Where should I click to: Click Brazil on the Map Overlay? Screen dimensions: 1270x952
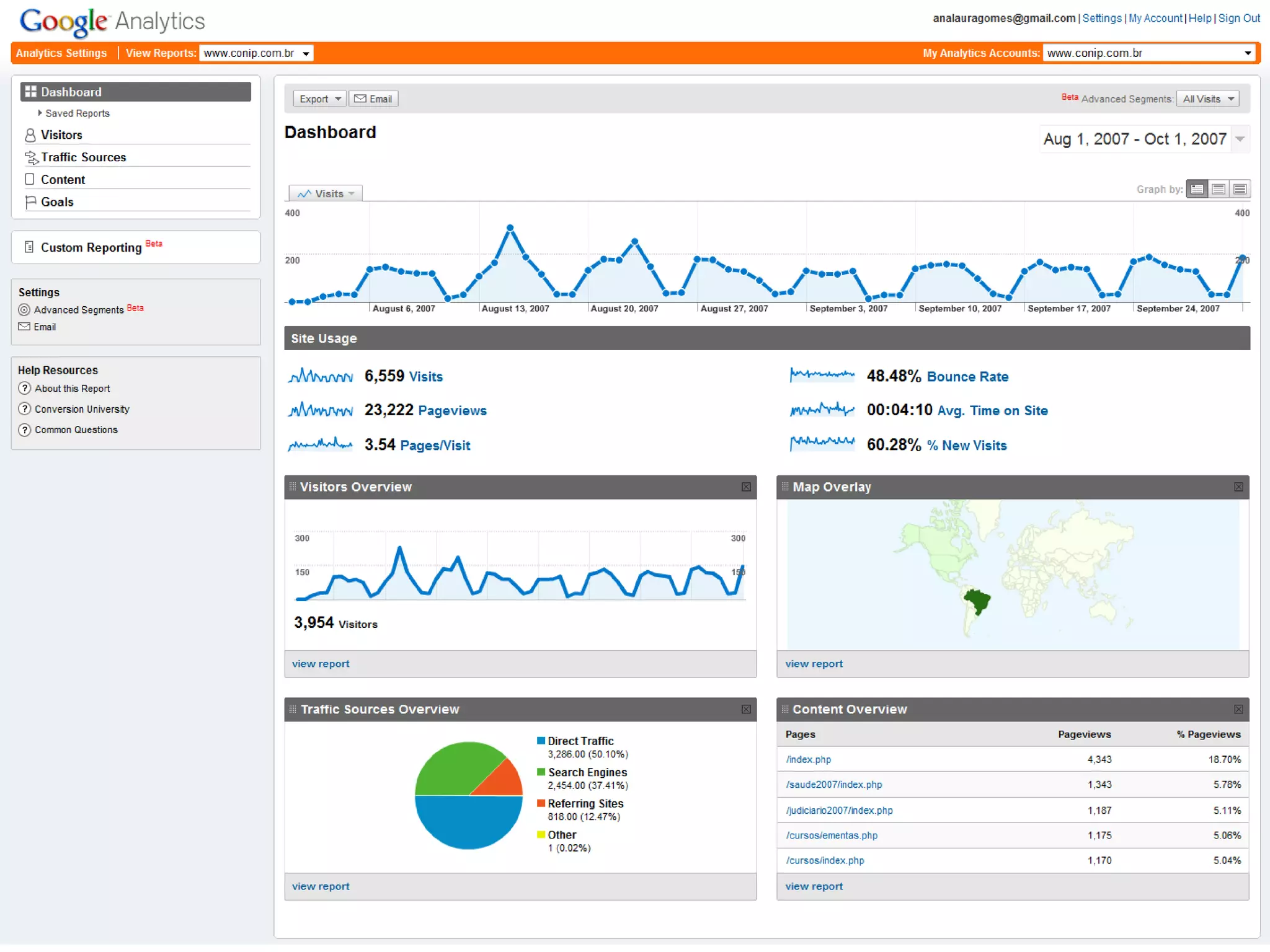[978, 601]
